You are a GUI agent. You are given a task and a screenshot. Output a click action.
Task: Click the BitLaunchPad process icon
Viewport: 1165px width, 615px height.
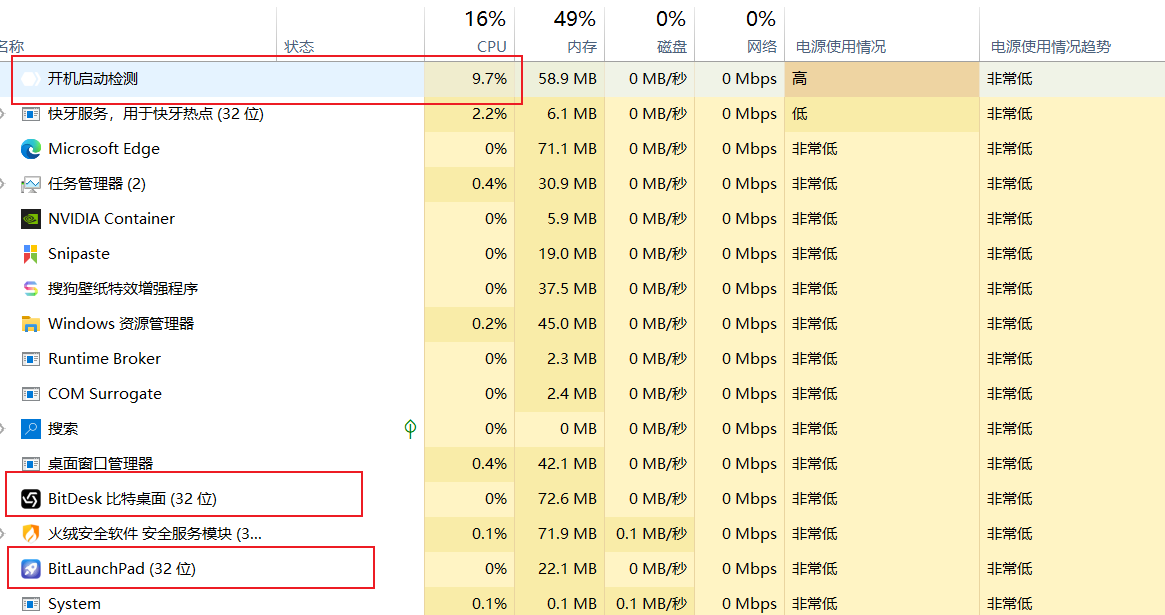click(31, 568)
